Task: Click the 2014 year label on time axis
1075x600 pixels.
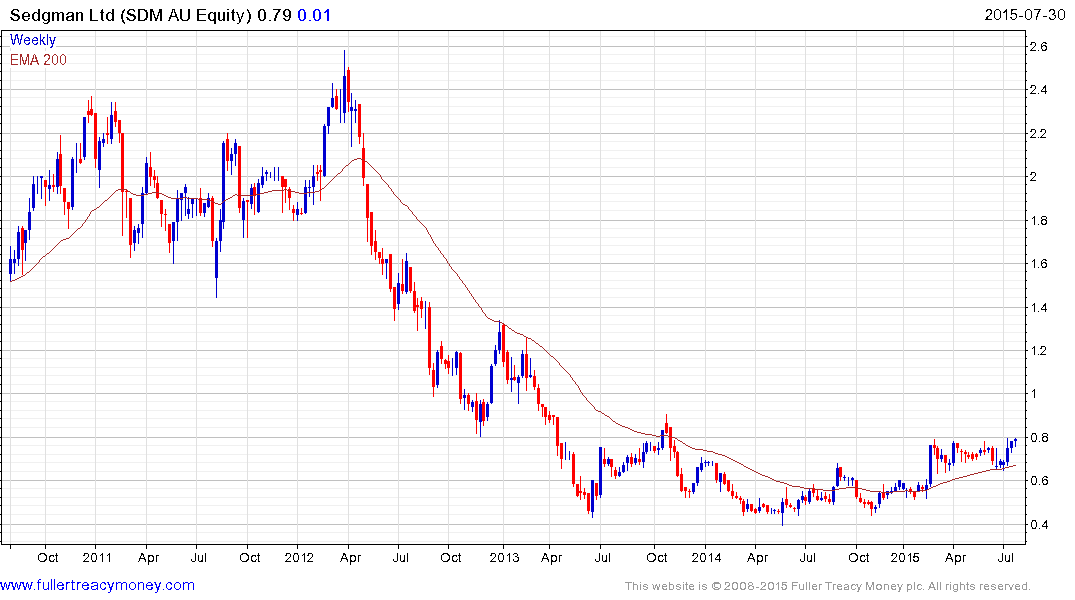Action: click(706, 557)
